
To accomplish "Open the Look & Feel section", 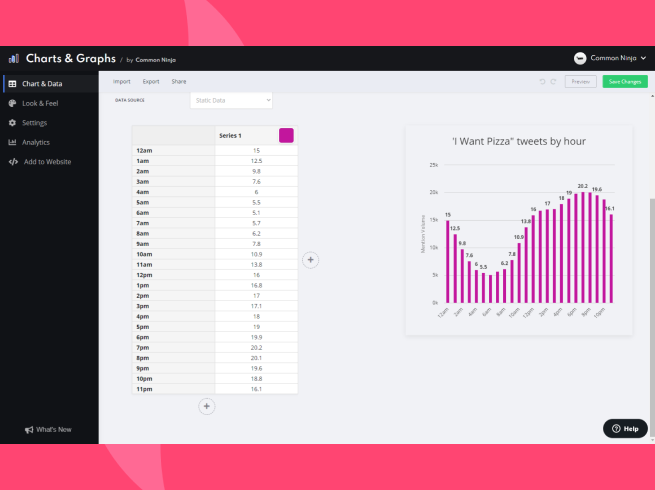I will [x=50, y=103].
